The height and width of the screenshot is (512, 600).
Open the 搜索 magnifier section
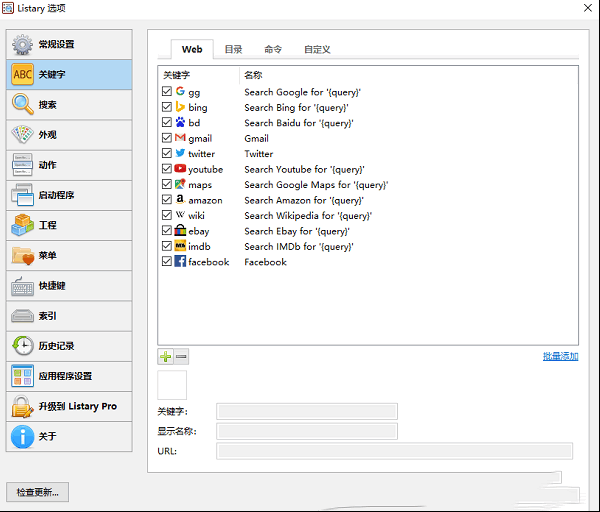[x=69, y=105]
